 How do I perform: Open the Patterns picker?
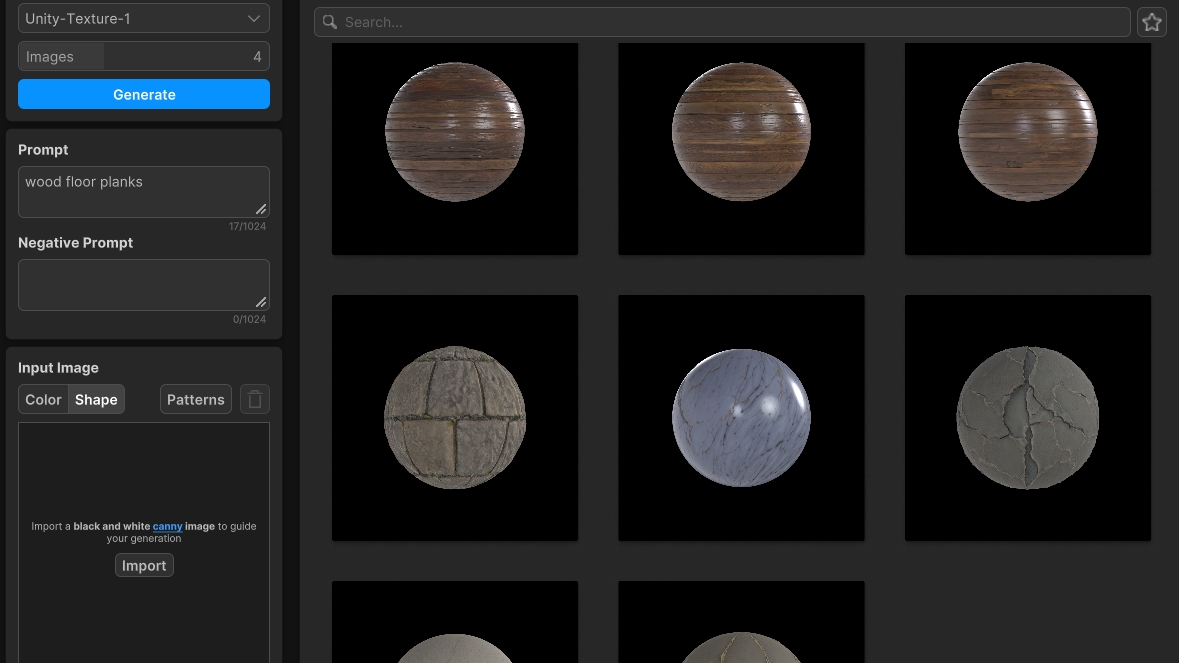(x=195, y=399)
